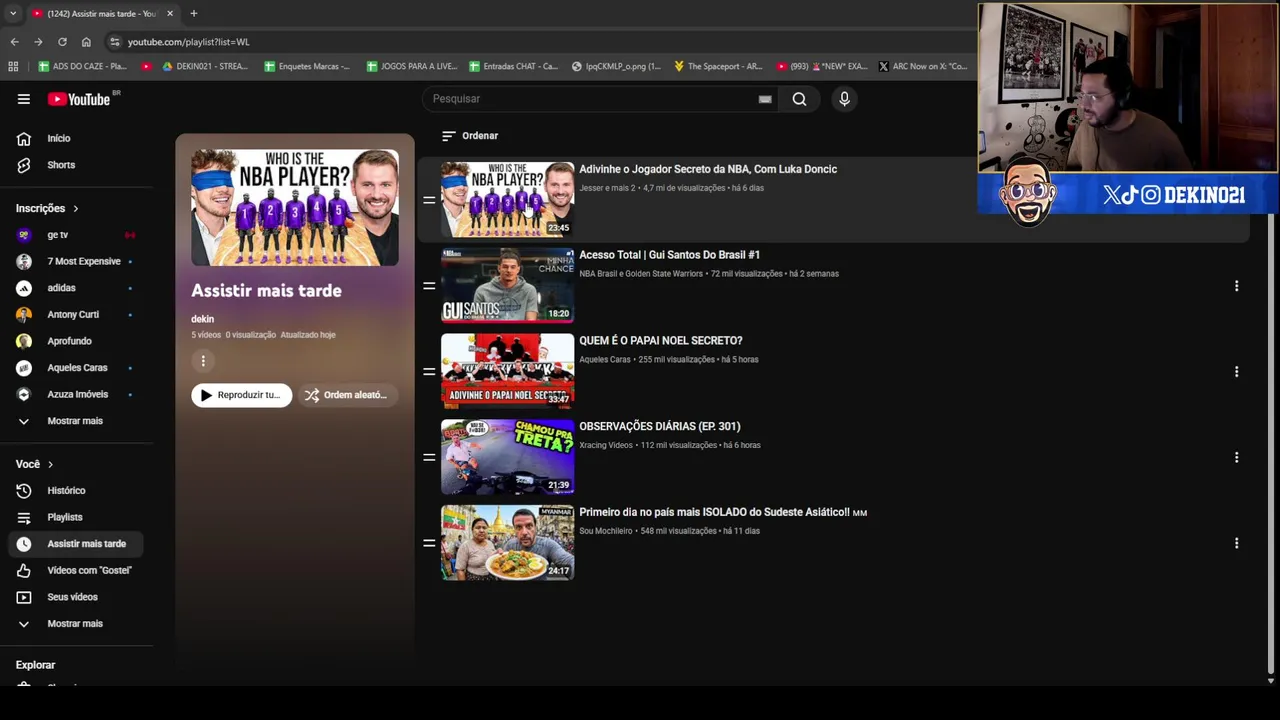Click the Reproduzir tudo play button
The image size is (1280, 720).
[242, 395]
